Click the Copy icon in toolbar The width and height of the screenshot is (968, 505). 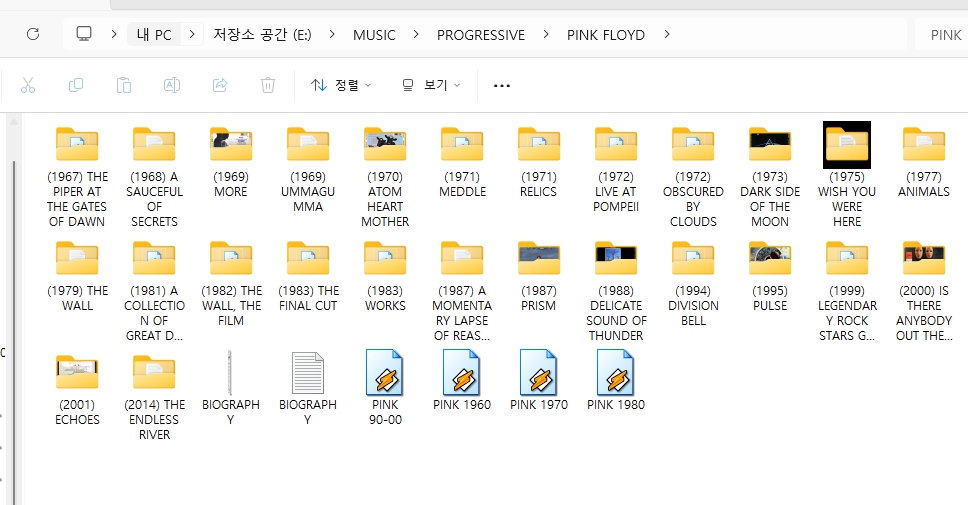click(x=76, y=85)
